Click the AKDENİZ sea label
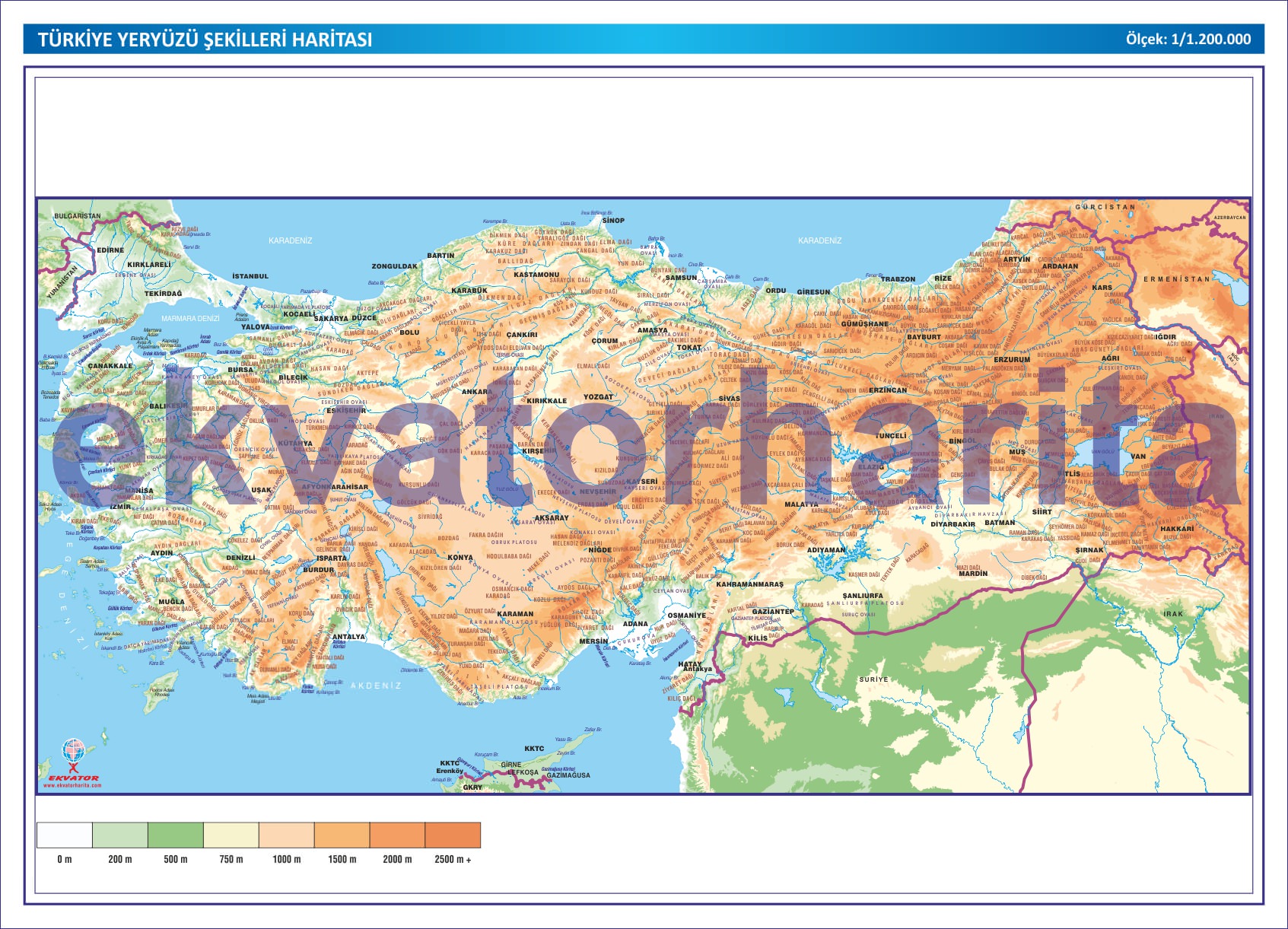 (376, 686)
